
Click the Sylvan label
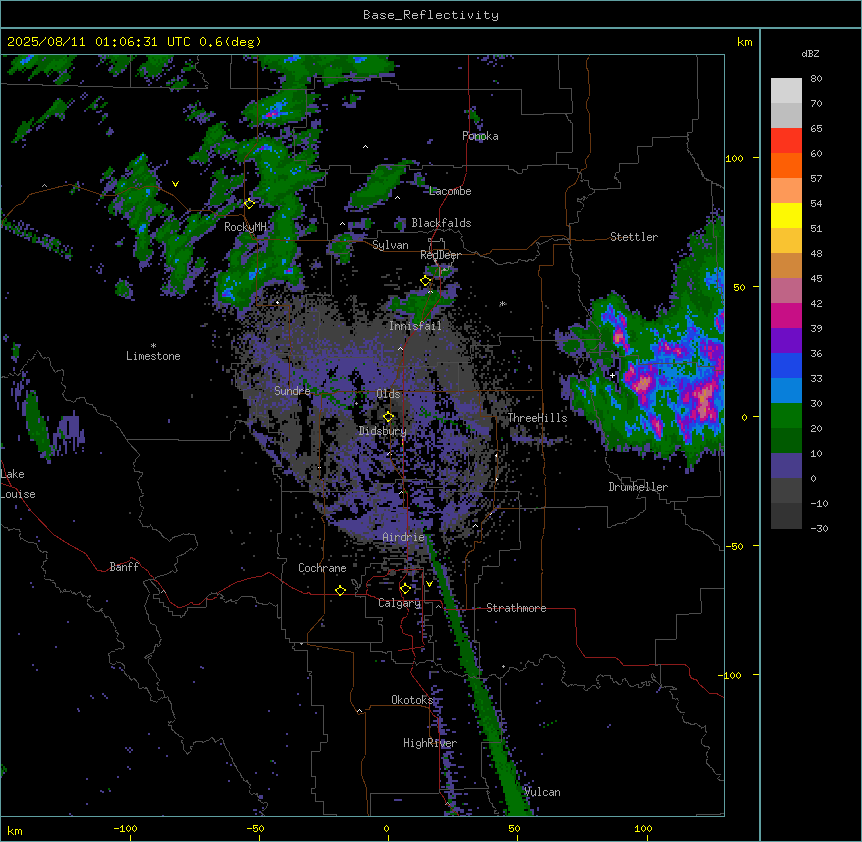point(390,245)
